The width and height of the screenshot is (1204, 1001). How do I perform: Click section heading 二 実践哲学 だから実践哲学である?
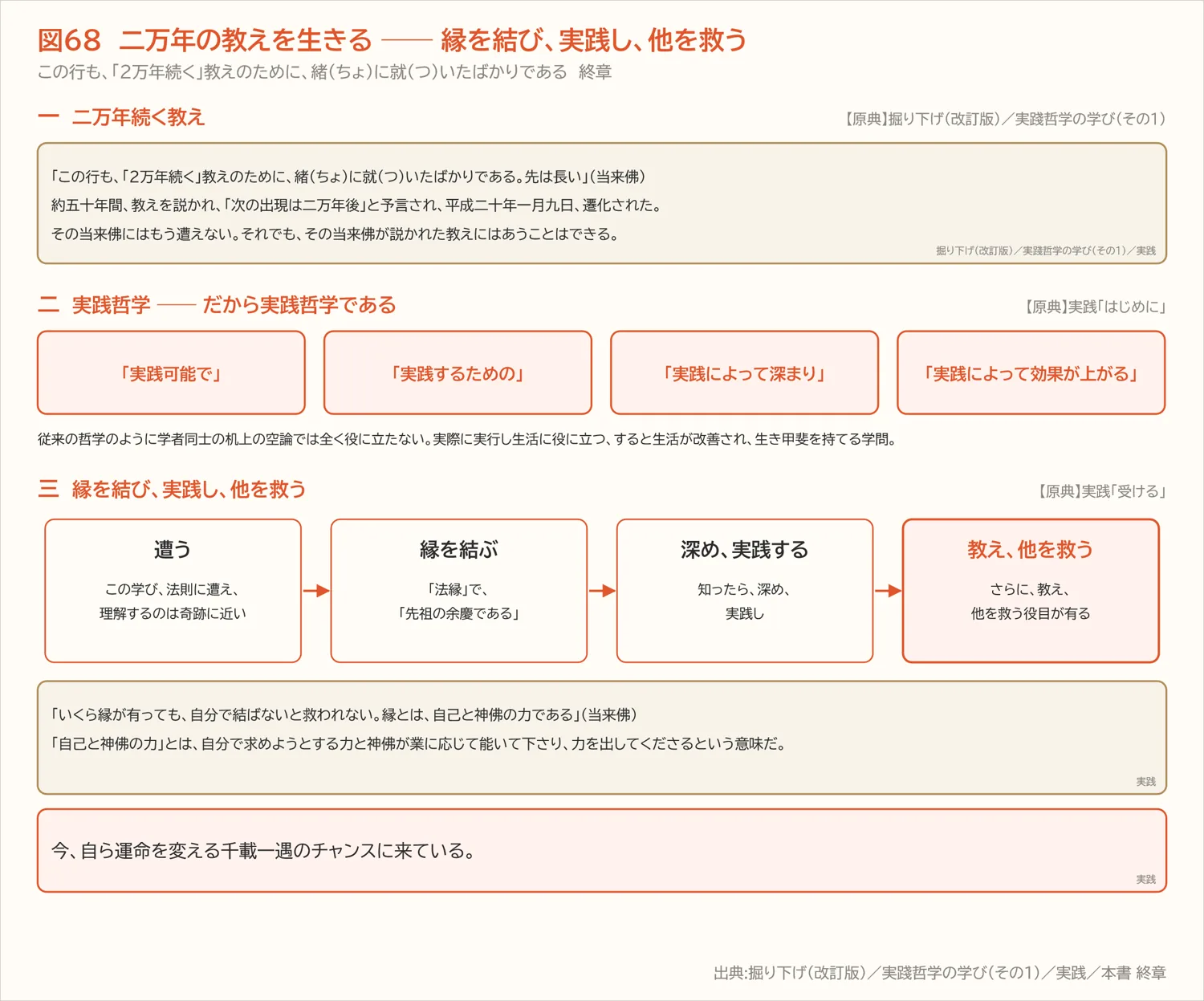click(x=217, y=305)
